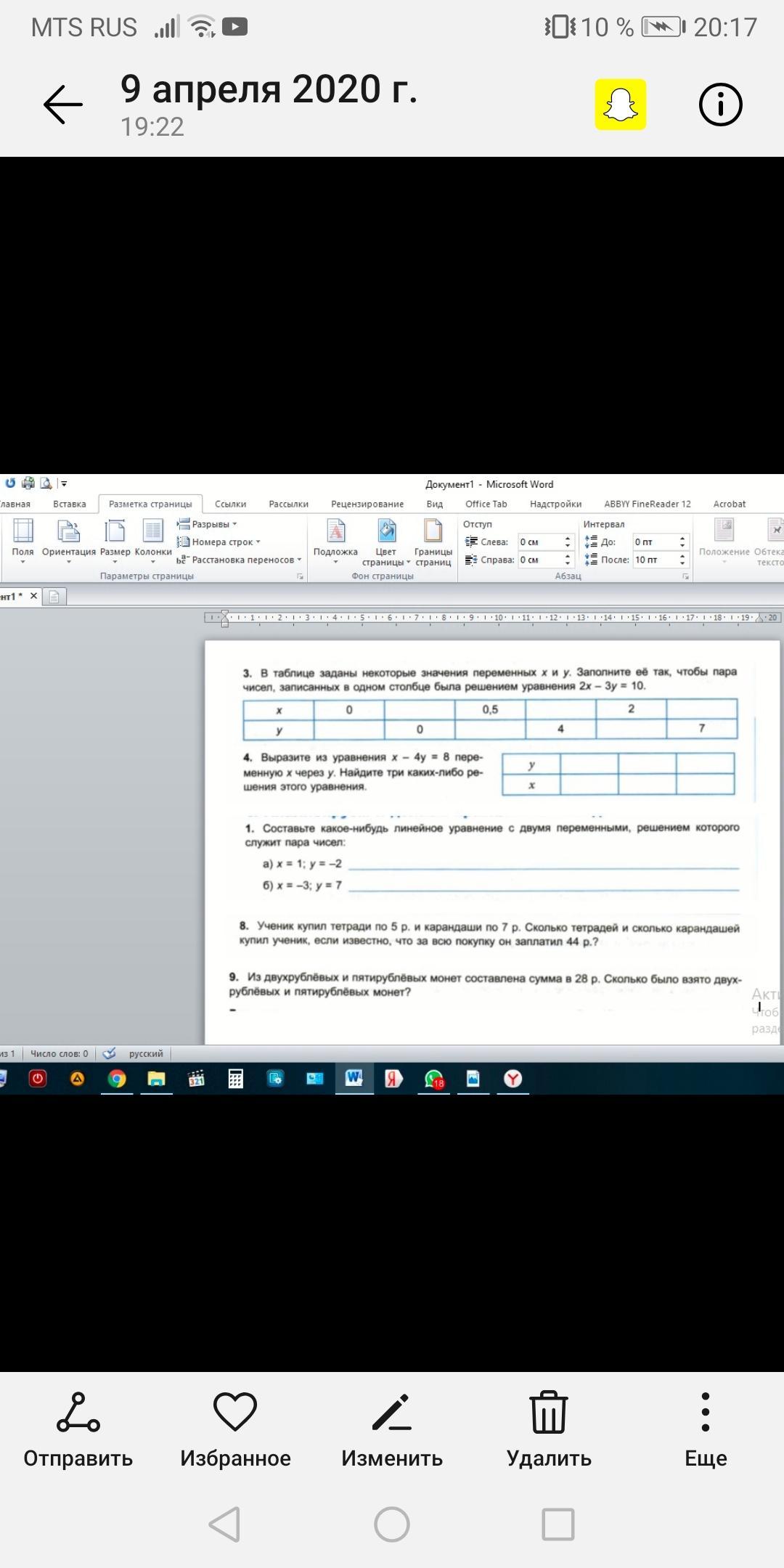Open the Yandex Browser taskbar icon

tap(513, 1079)
